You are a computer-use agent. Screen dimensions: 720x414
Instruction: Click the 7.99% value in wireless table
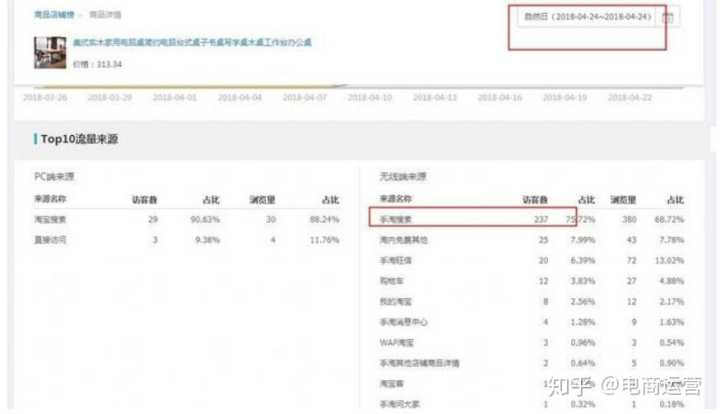click(x=583, y=240)
